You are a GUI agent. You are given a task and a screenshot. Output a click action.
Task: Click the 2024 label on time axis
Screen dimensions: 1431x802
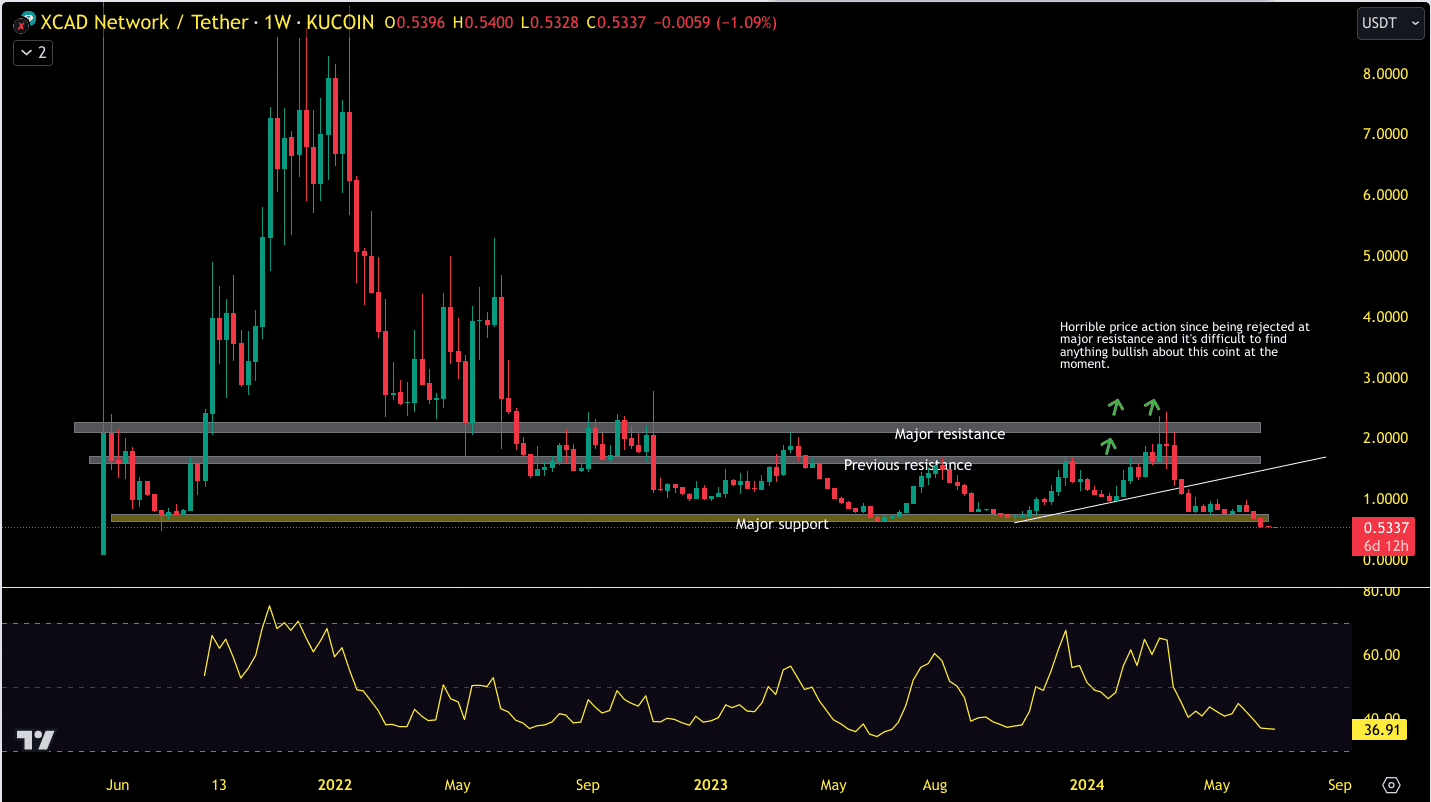point(1087,785)
